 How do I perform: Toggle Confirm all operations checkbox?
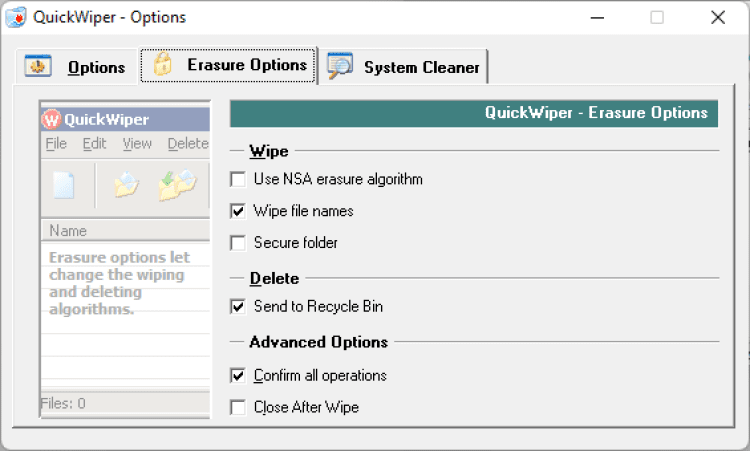(238, 376)
